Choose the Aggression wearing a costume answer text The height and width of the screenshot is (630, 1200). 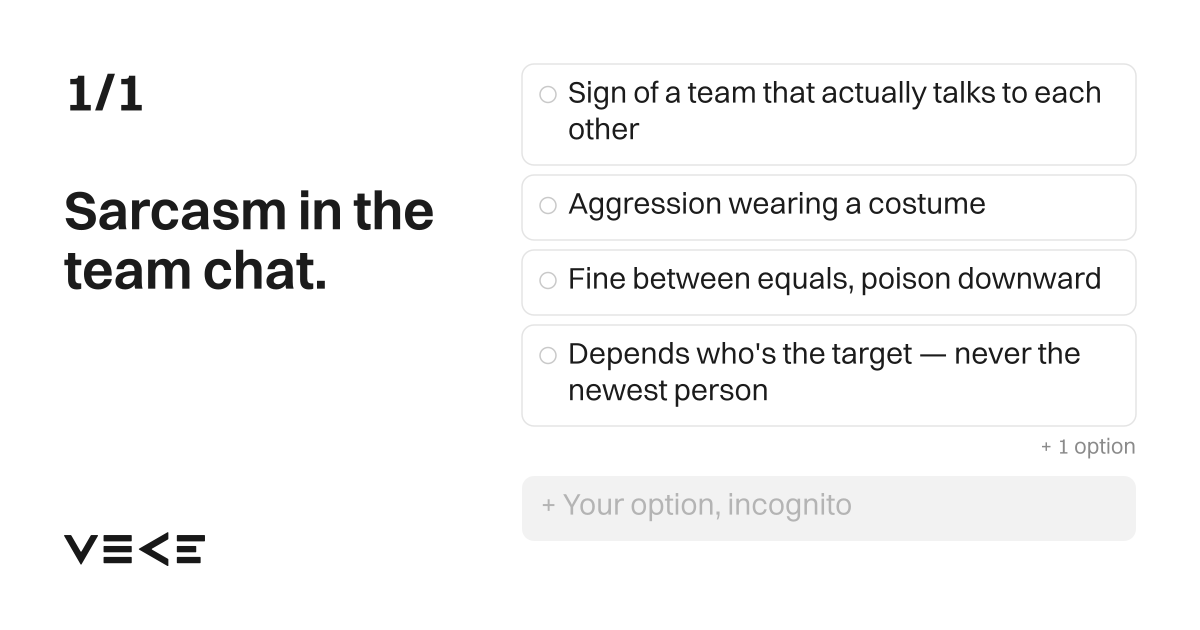(776, 204)
